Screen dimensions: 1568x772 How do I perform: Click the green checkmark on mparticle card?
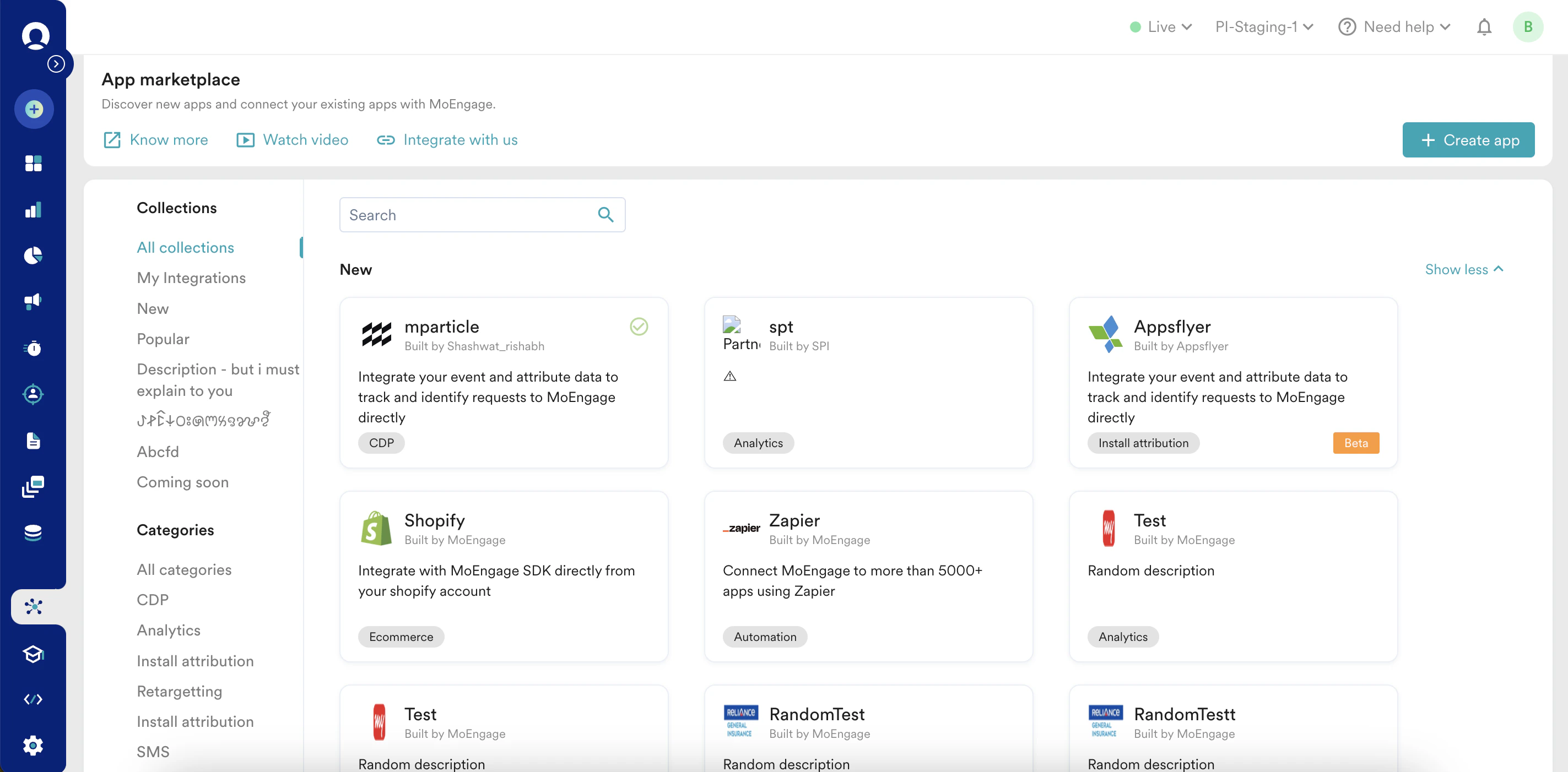pyautogui.click(x=639, y=327)
